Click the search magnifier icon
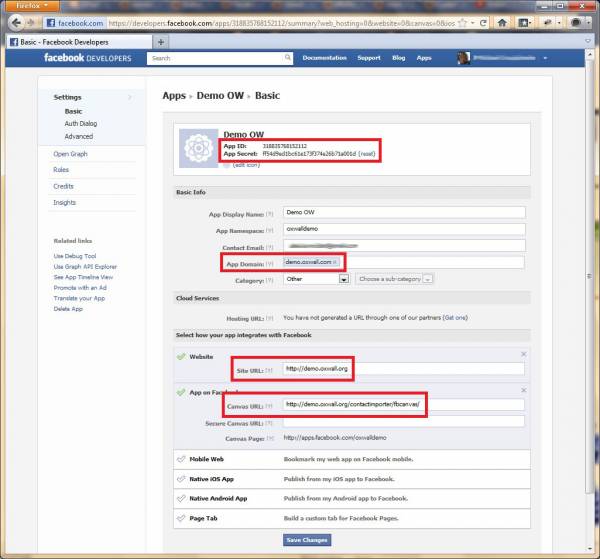Image resolution: width=600 pixels, height=559 pixels. tap(287, 58)
